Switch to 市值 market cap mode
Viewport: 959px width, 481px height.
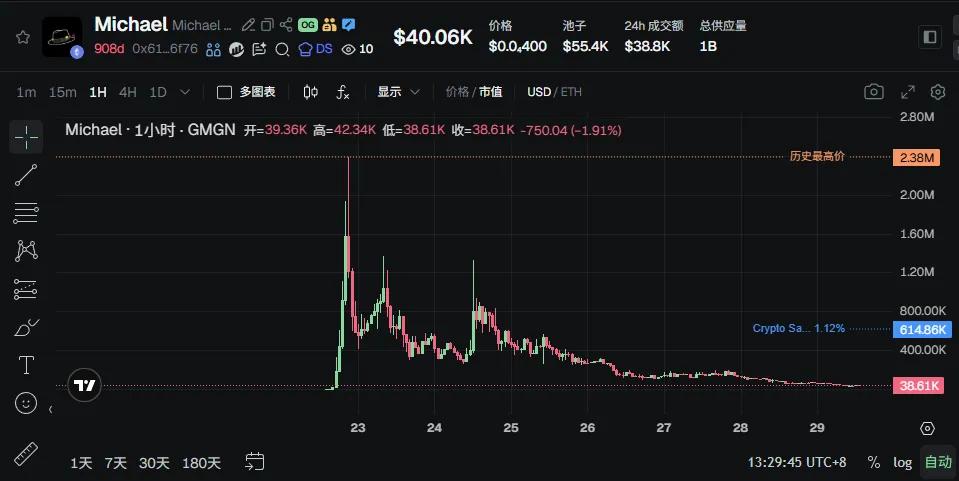(491, 92)
